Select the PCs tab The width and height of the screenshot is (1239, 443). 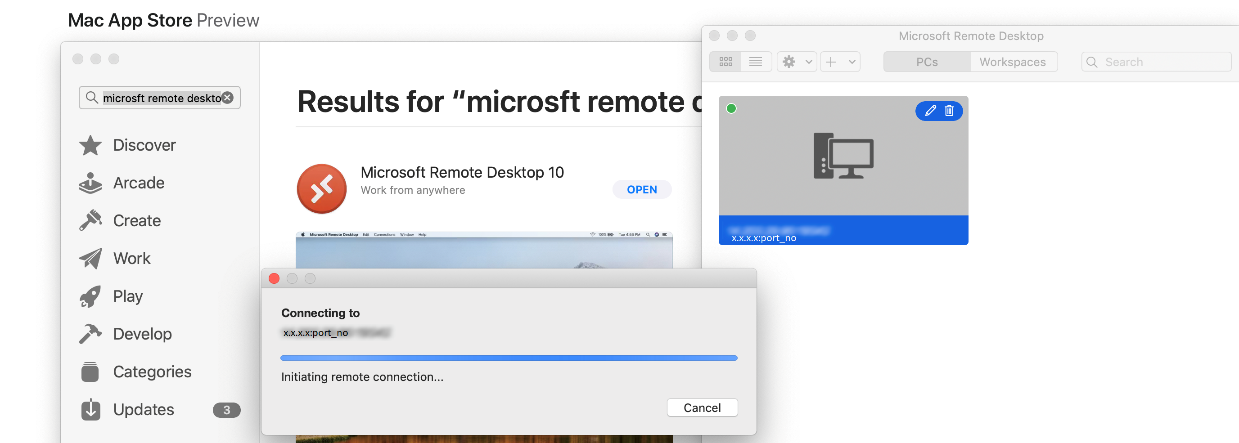click(927, 62)
